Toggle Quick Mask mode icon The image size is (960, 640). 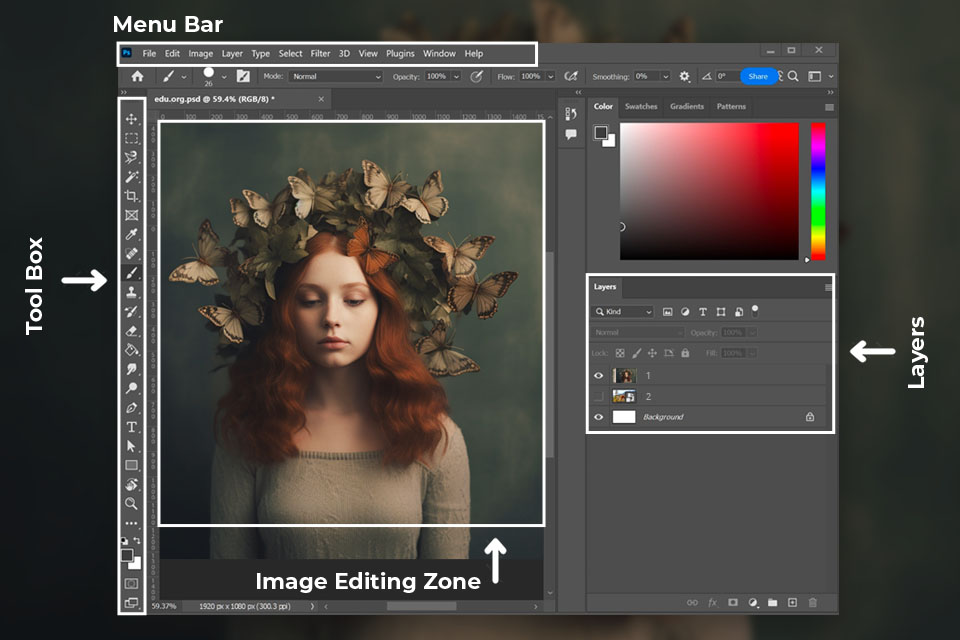(131, 584)
